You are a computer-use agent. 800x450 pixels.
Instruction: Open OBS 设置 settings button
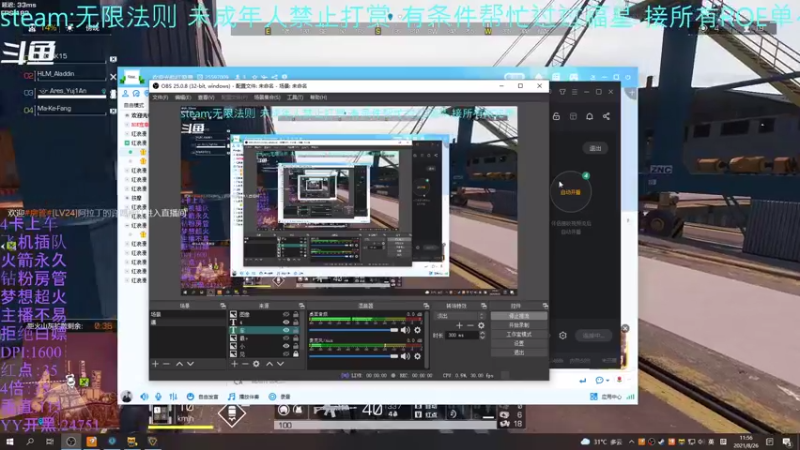(x=519, y=343)
